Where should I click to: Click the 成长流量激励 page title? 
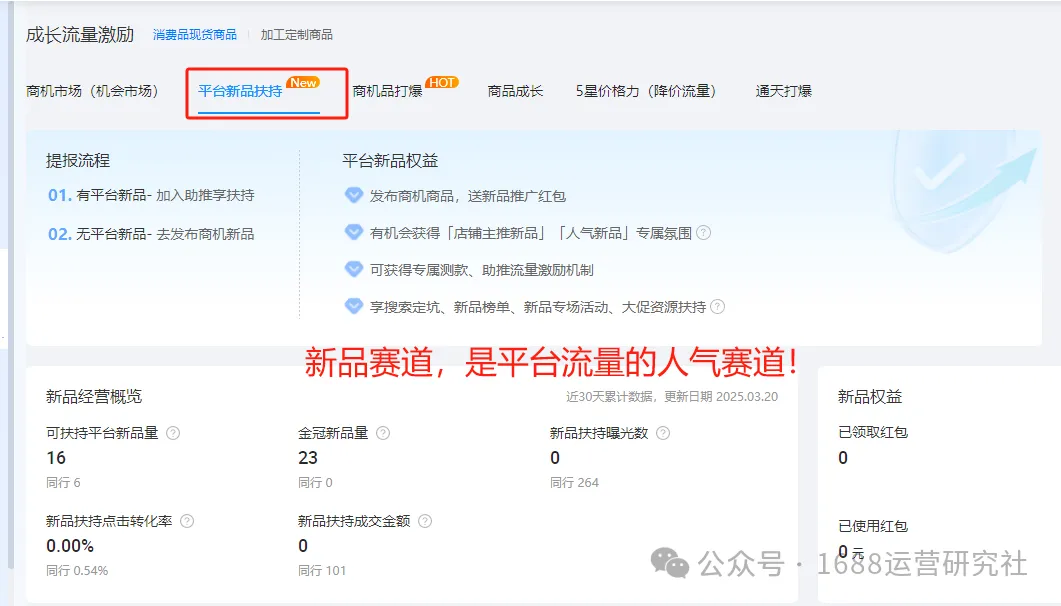pos(80,34)
